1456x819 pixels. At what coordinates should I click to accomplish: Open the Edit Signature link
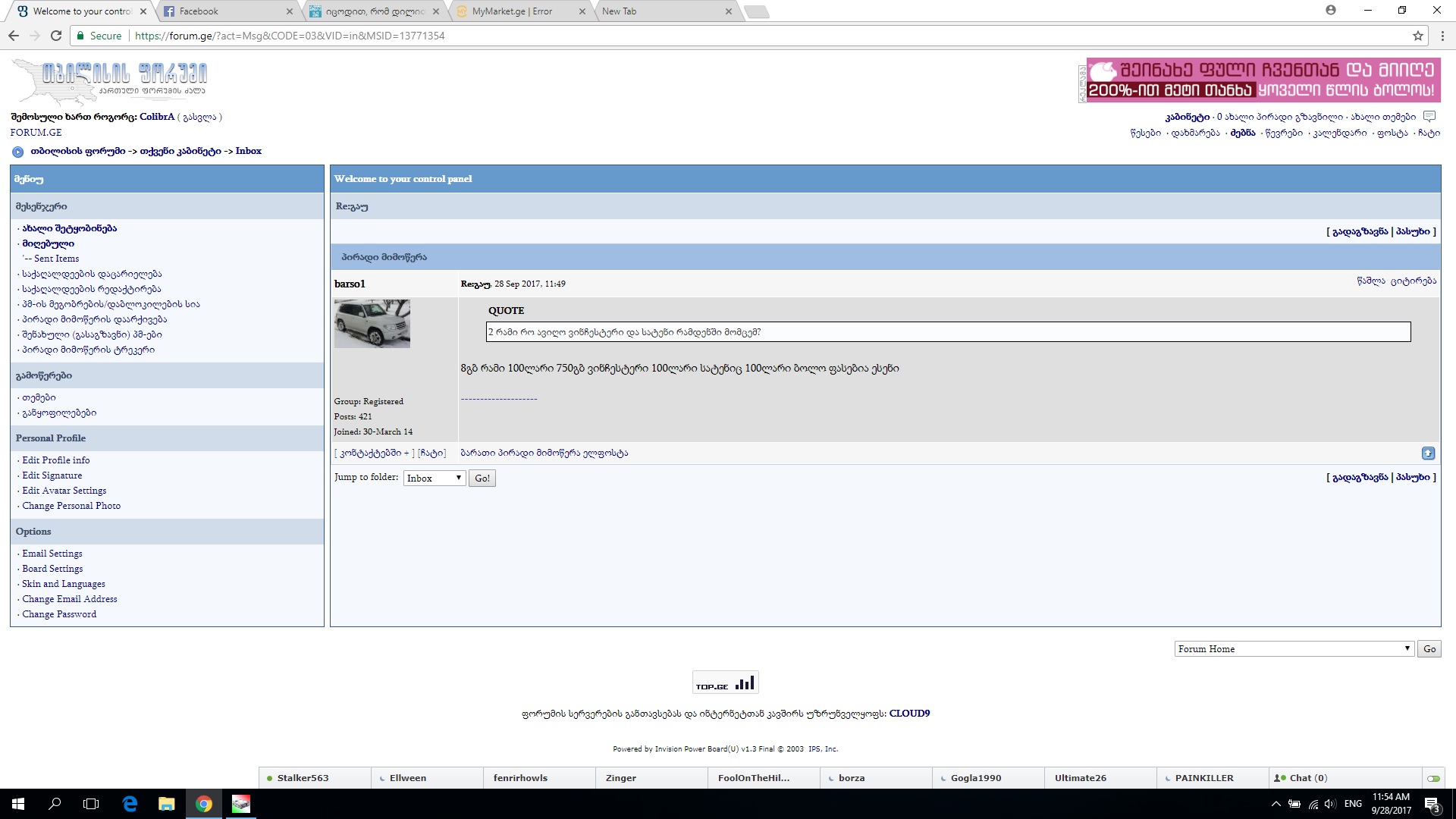coord(52,475)
